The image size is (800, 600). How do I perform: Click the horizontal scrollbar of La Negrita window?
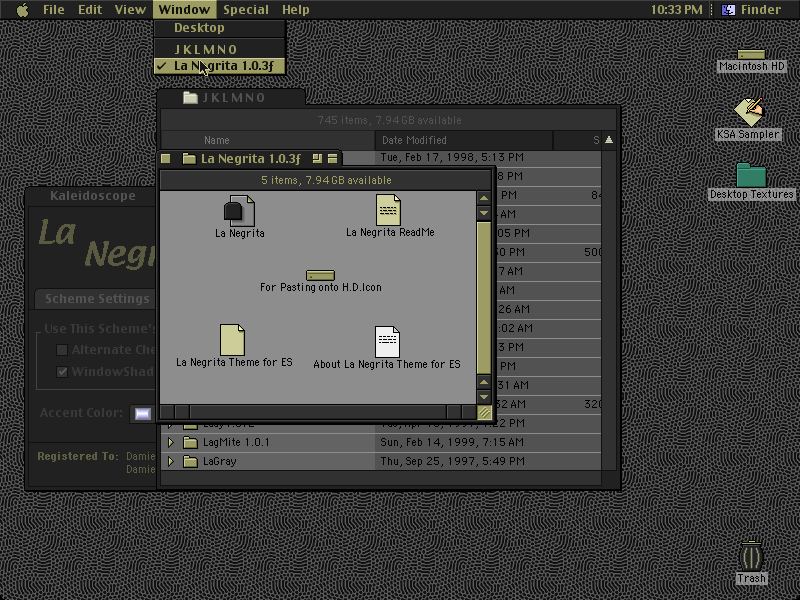coord(318,412)
